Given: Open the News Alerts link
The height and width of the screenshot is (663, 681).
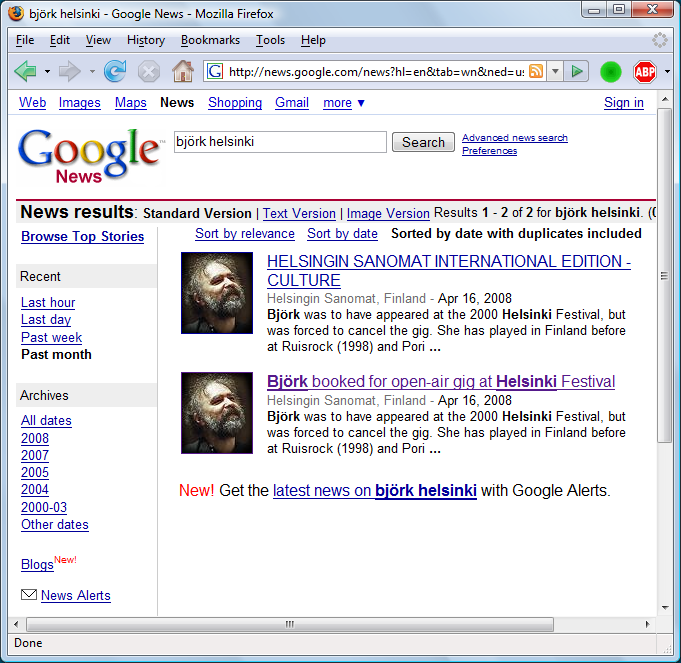Looking at the screenshot, I should click(76, 595).
